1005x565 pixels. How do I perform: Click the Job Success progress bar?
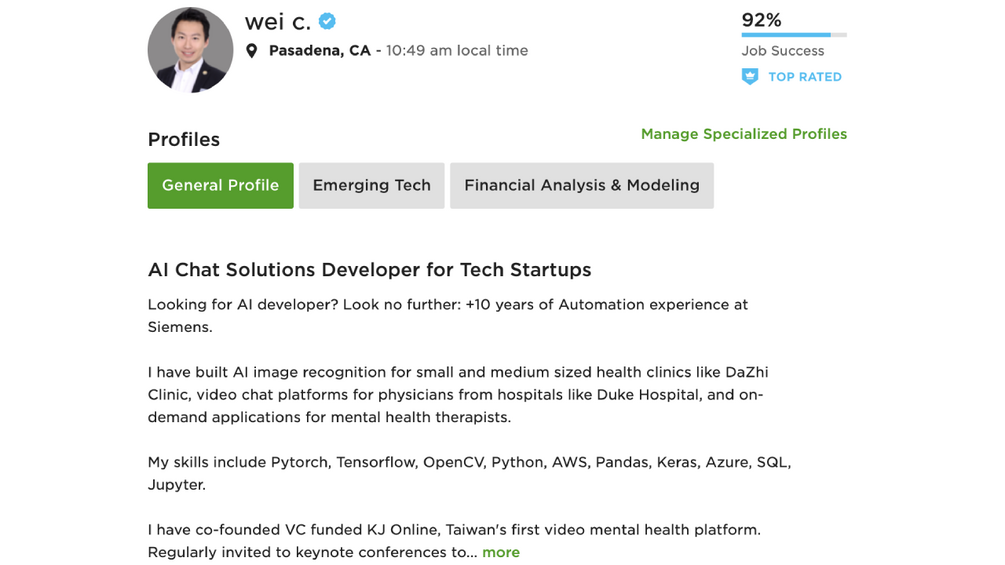[793, 35]
